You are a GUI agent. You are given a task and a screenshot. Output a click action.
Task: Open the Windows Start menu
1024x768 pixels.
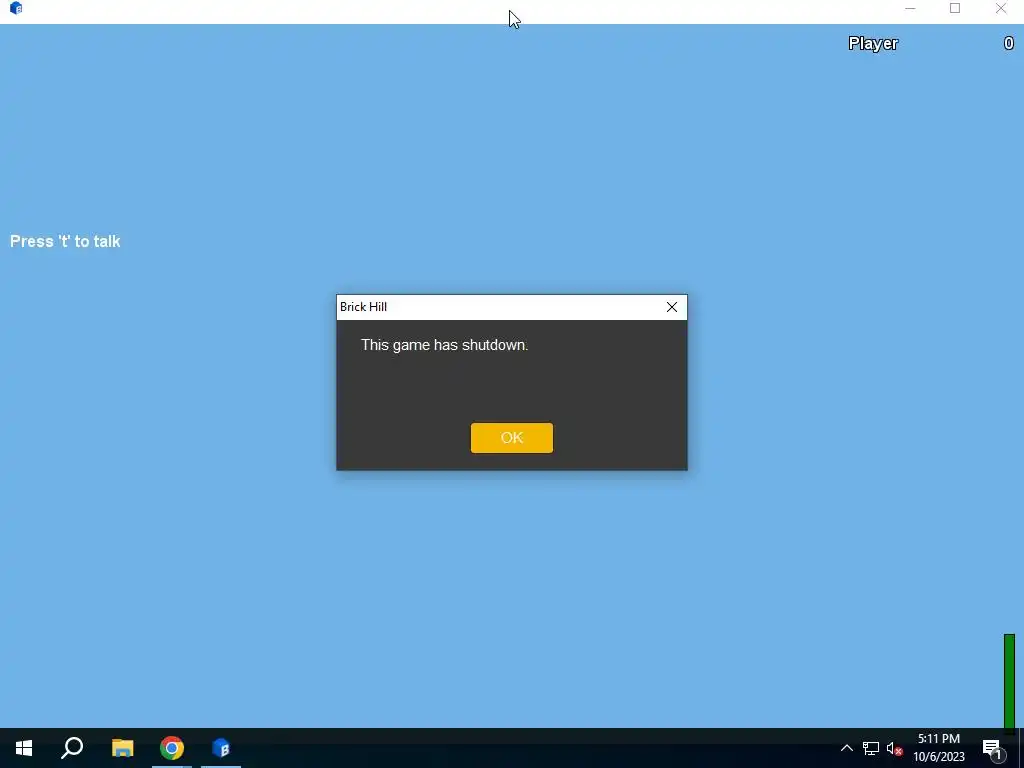pos(24,748)
